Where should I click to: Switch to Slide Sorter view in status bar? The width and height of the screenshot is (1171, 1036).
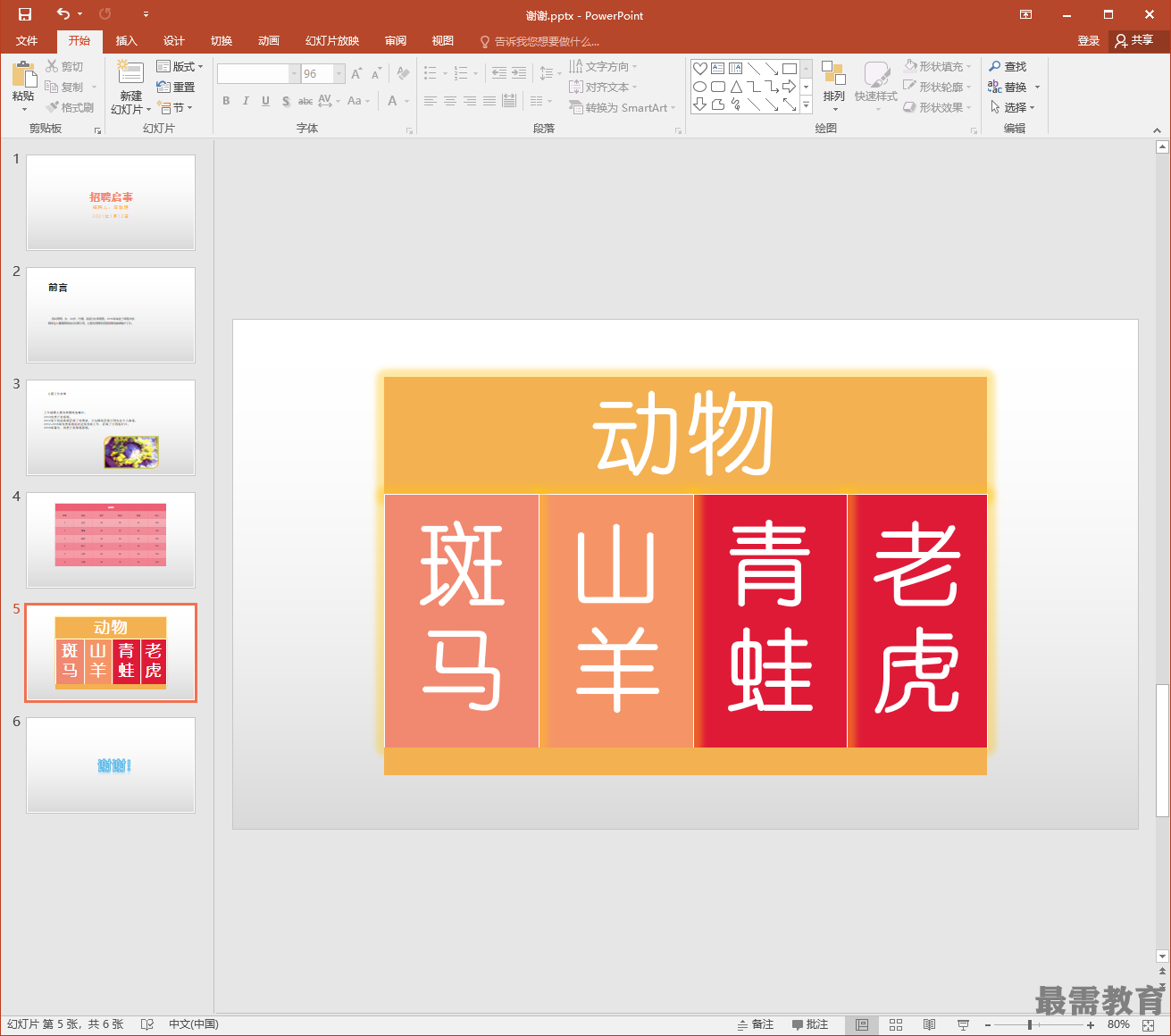[896, 1024]
